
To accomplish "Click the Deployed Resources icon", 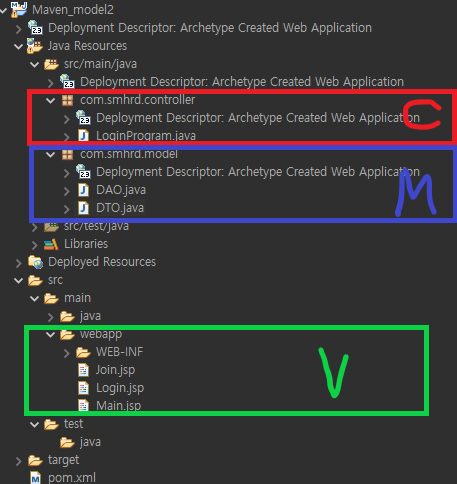I will click(35, 262).
